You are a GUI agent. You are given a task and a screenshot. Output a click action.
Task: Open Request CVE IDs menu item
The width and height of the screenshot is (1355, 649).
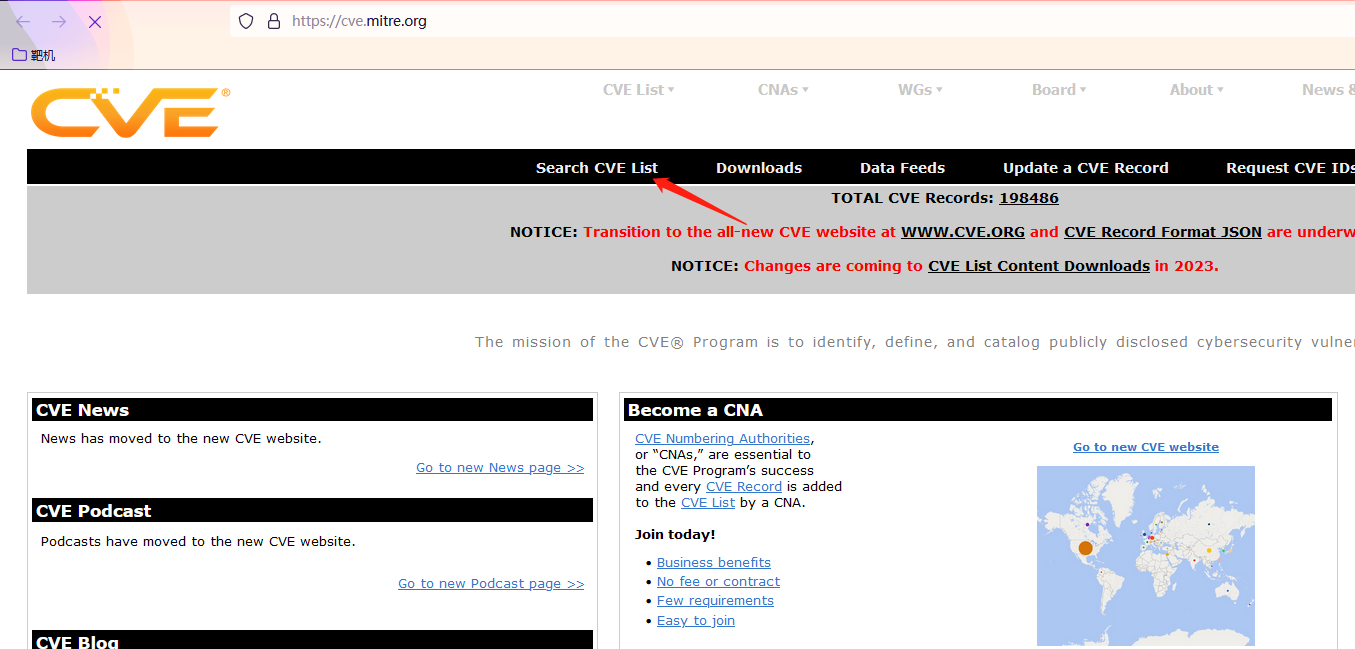tap(1290, 168)
